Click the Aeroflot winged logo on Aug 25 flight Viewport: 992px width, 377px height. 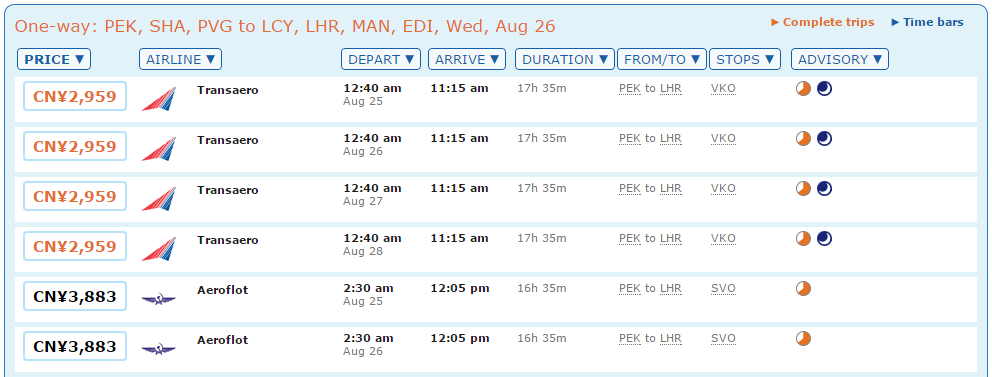(x=158, y=299)
